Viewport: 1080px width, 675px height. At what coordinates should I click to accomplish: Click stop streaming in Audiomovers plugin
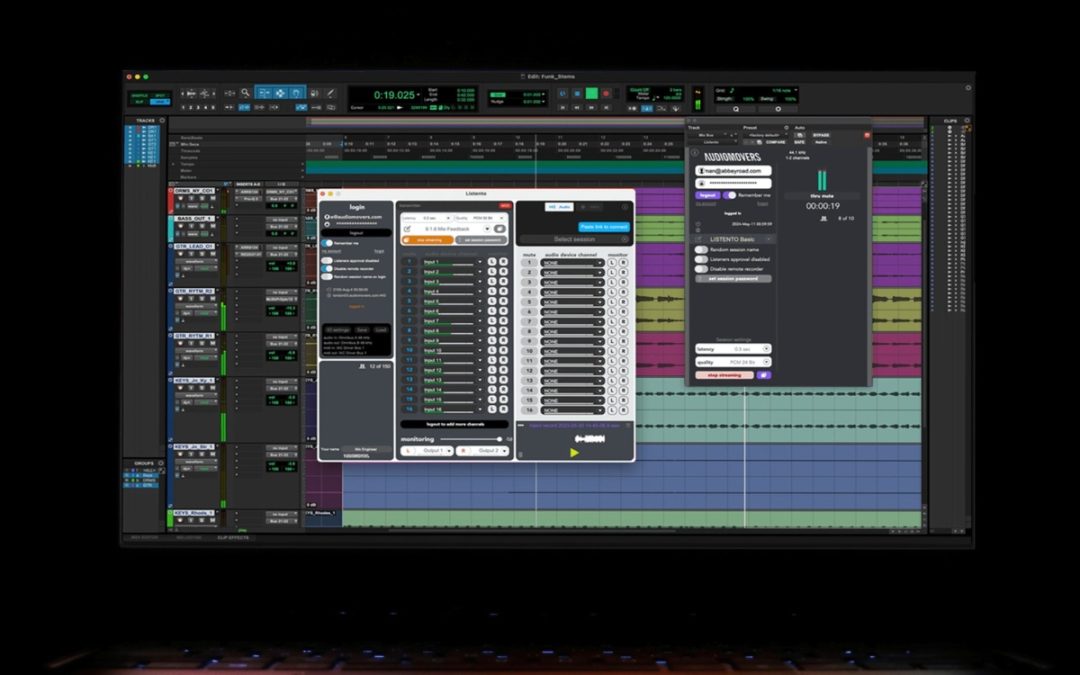[x=725, y=375]
